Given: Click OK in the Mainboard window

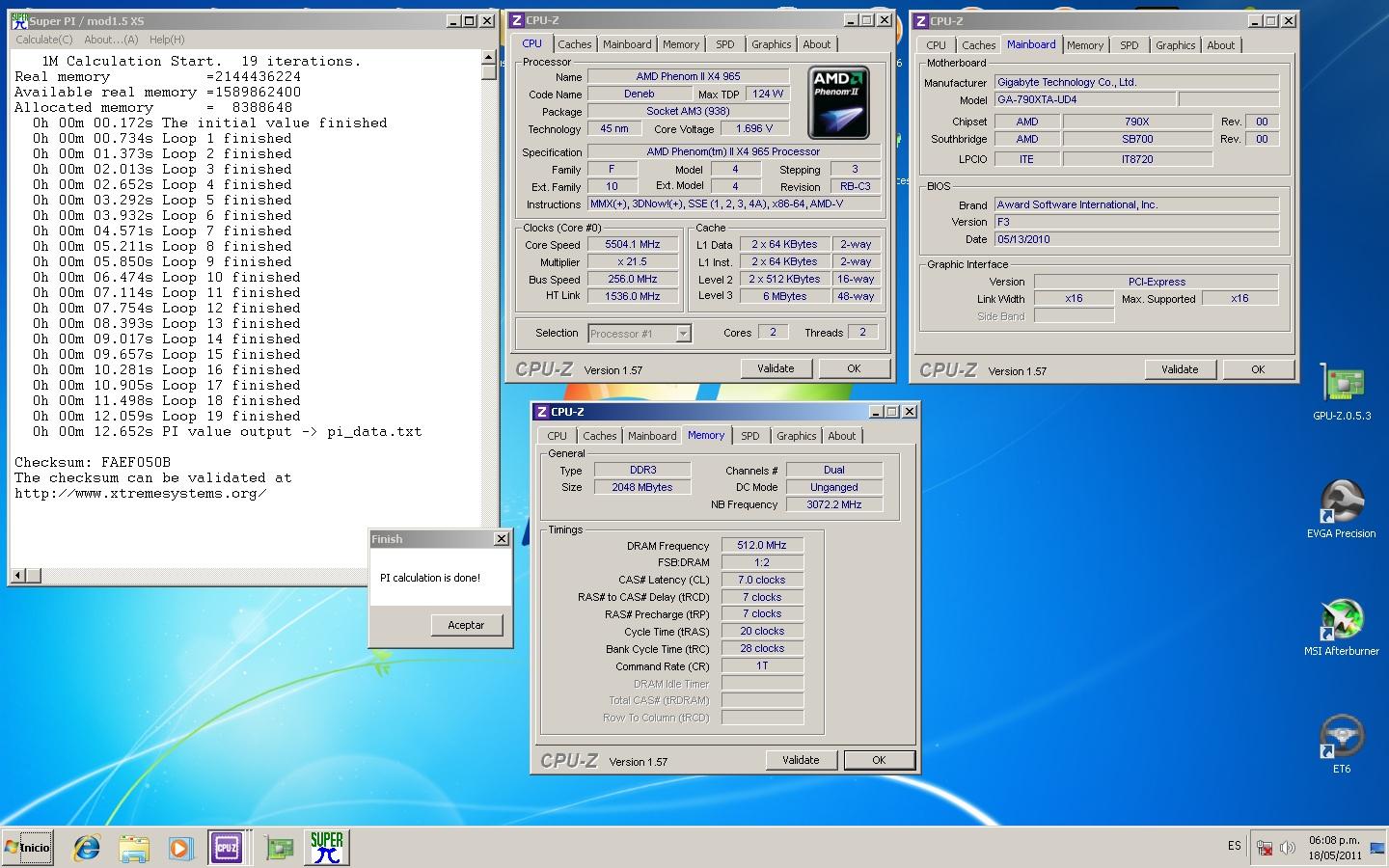Looking at the screenshot, I should pyautogui.click(x=1258, y=369).
